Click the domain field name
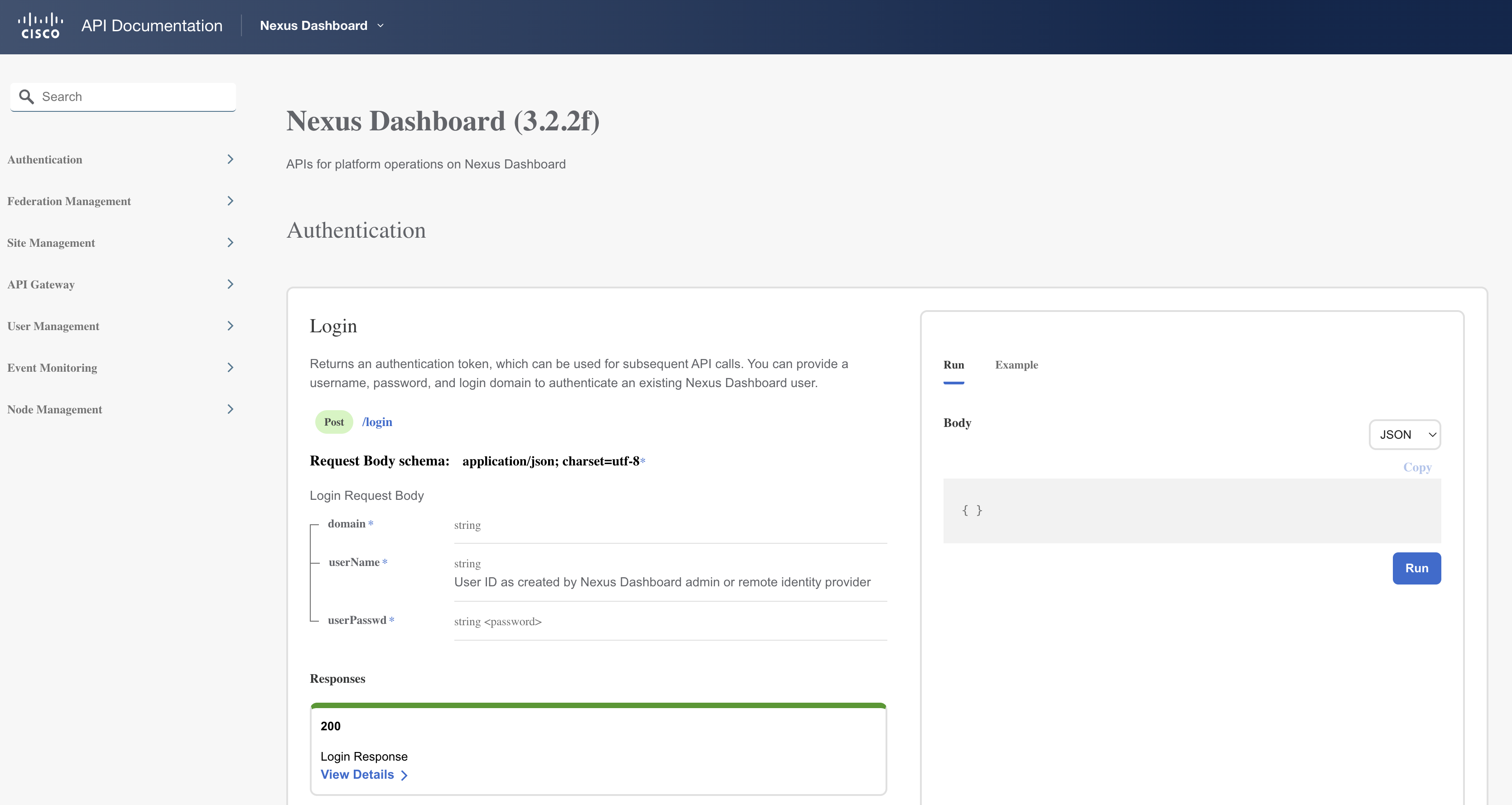This screenshot has height=805, width=1512. point(347,524)
